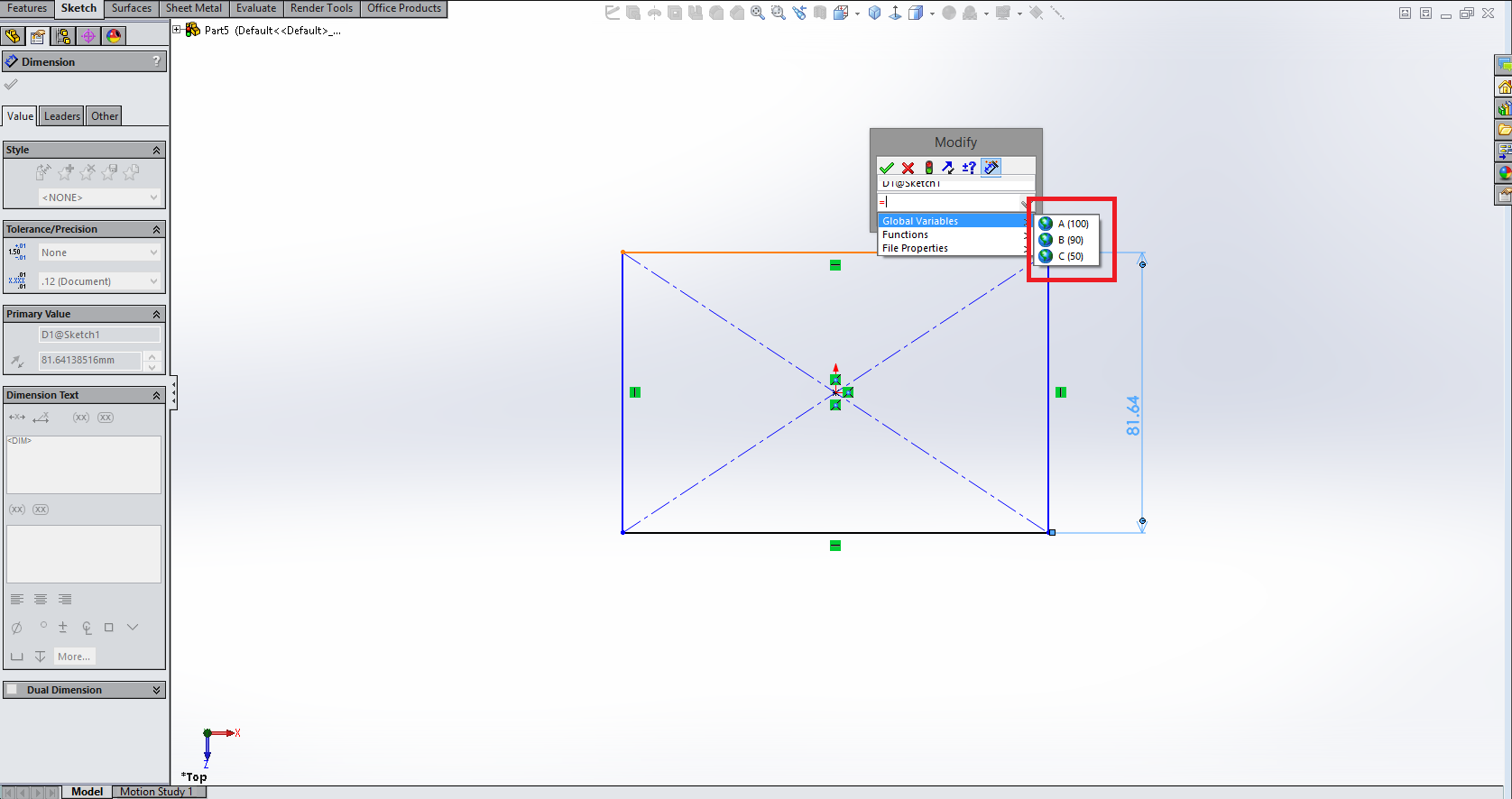Expand the Part5 tree node
This screenshot has height=799, width=1512.
tap(178, 30)
